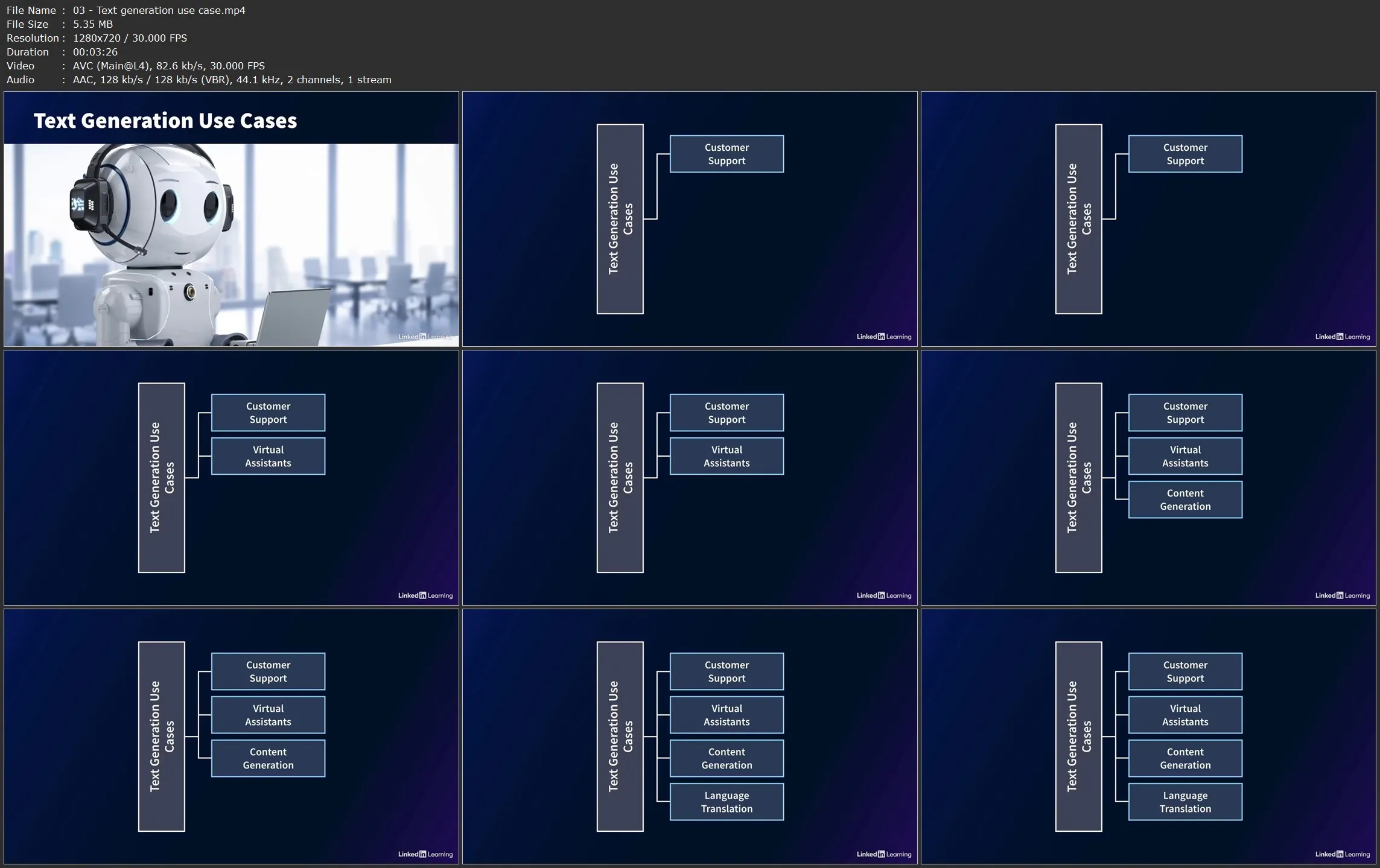Viewport: 1380px width, 868px height.
Task: Click the LinkedIn Learning logo on the robot thumbnail
Action: click(x=425, y=337)
